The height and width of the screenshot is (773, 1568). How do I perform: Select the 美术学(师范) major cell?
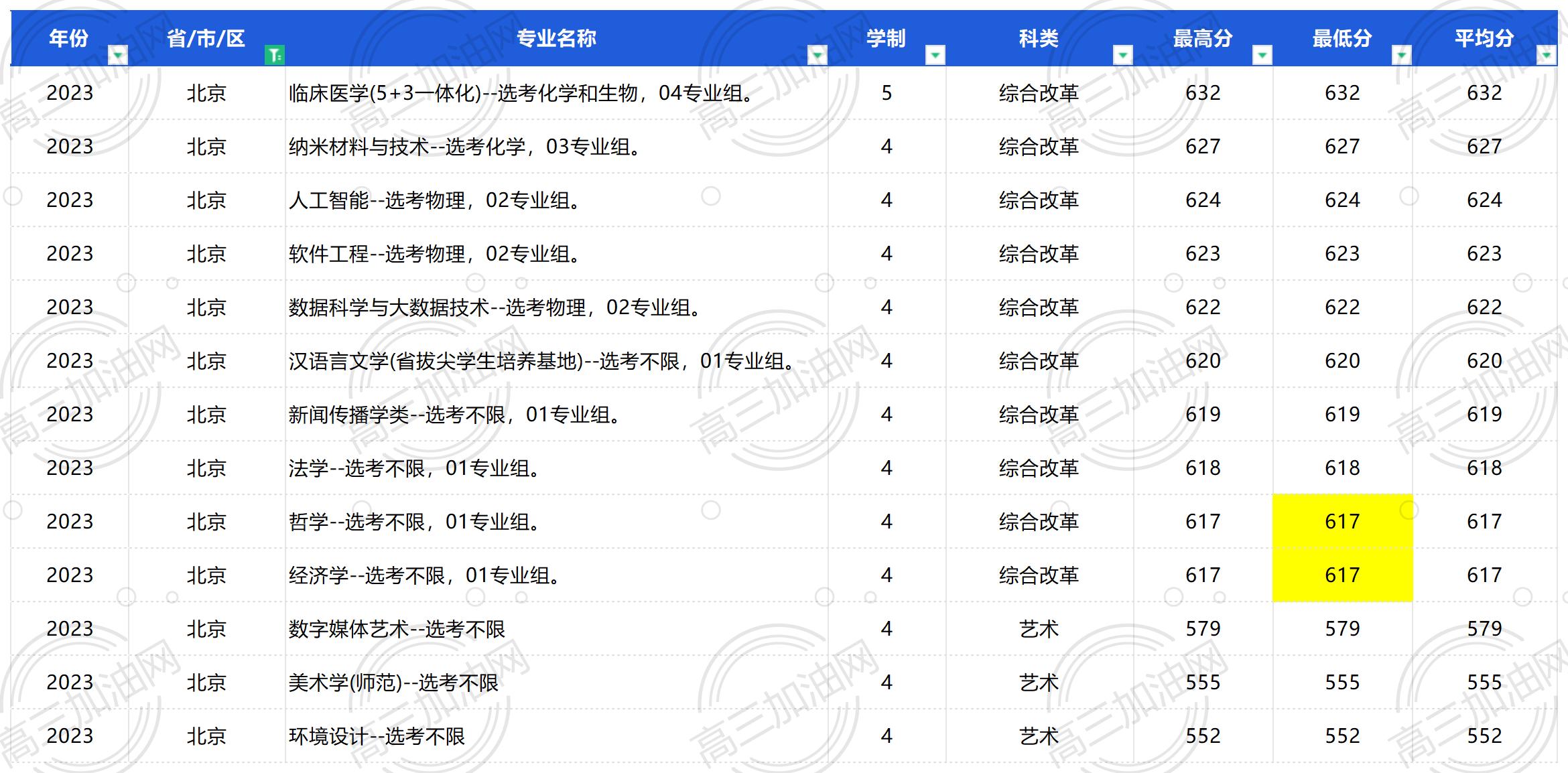click(x=557, y=683)
